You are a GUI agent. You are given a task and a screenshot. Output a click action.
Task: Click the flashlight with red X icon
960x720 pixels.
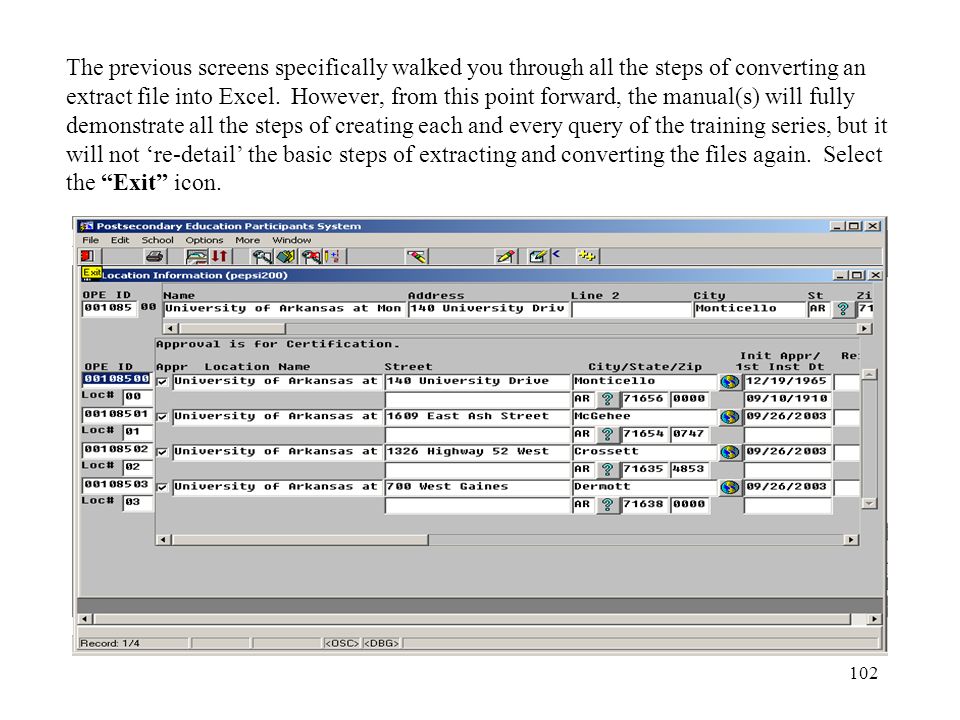pos(311,256)
